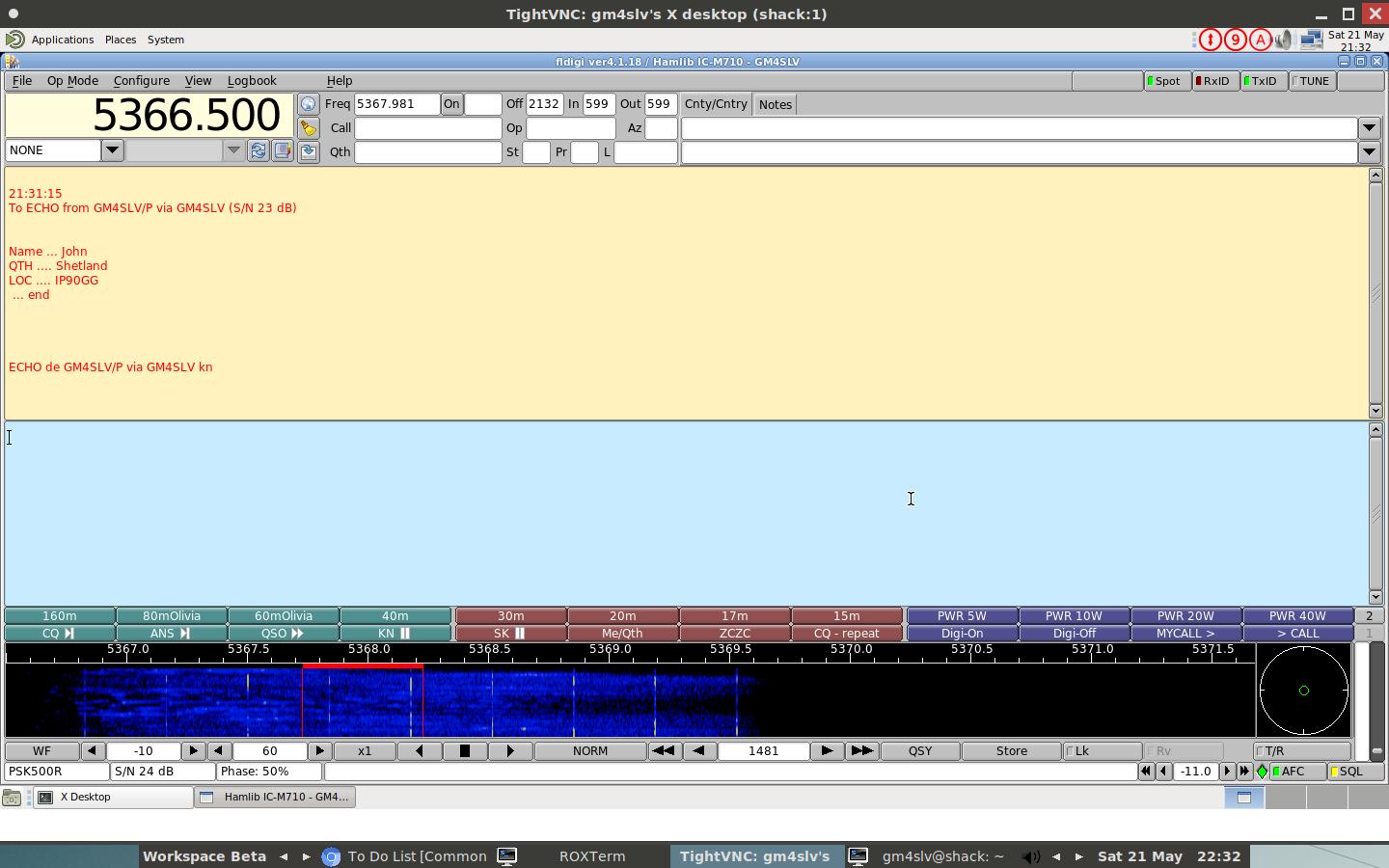Send the CQ macro
The image size is (1389, 868).
coord(60,634)
